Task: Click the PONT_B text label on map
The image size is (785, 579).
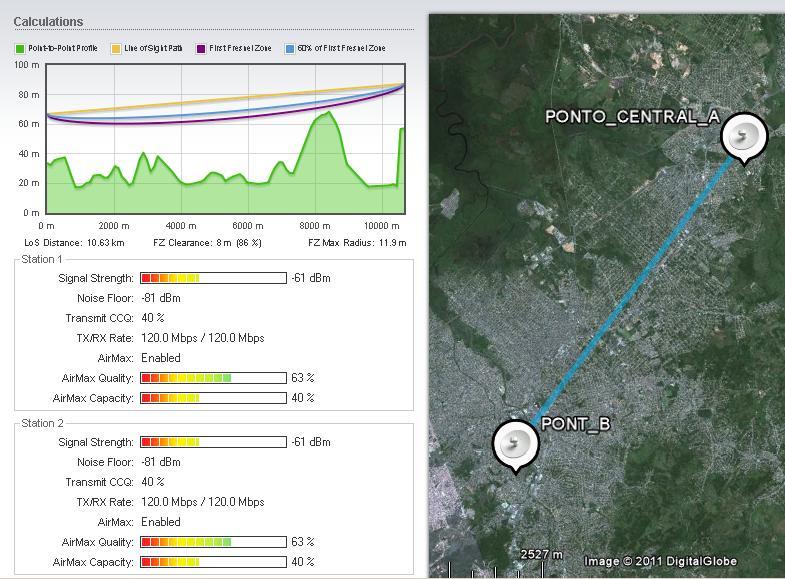Action: (575, 424)
